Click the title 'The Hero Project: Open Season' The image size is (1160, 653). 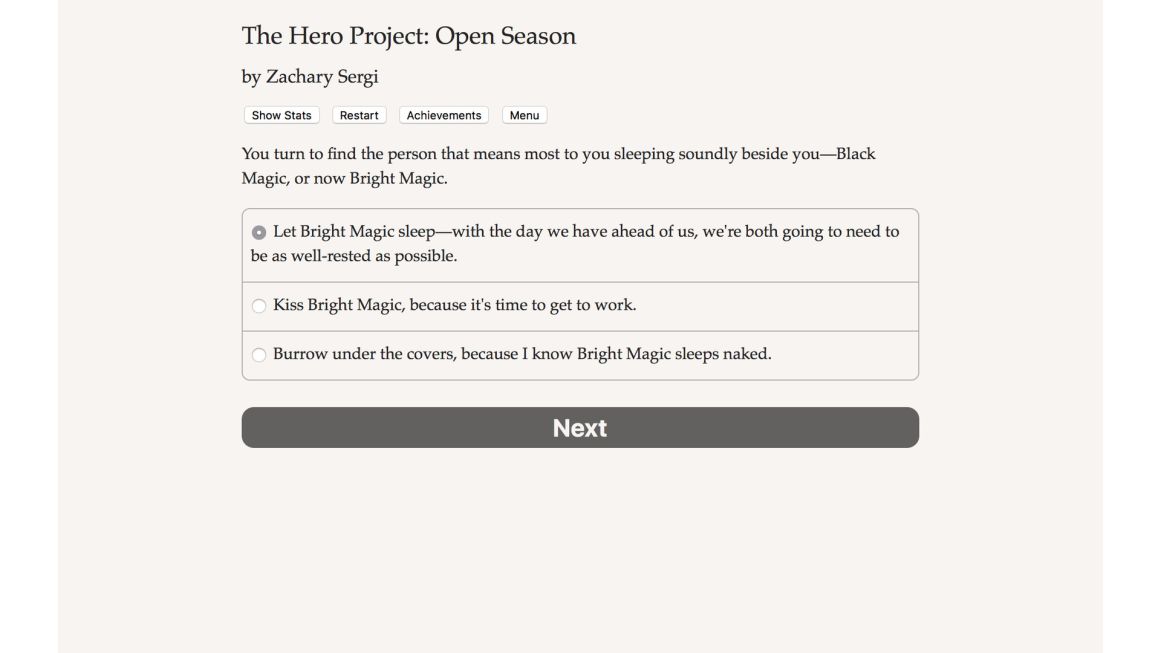click(408, 36)
